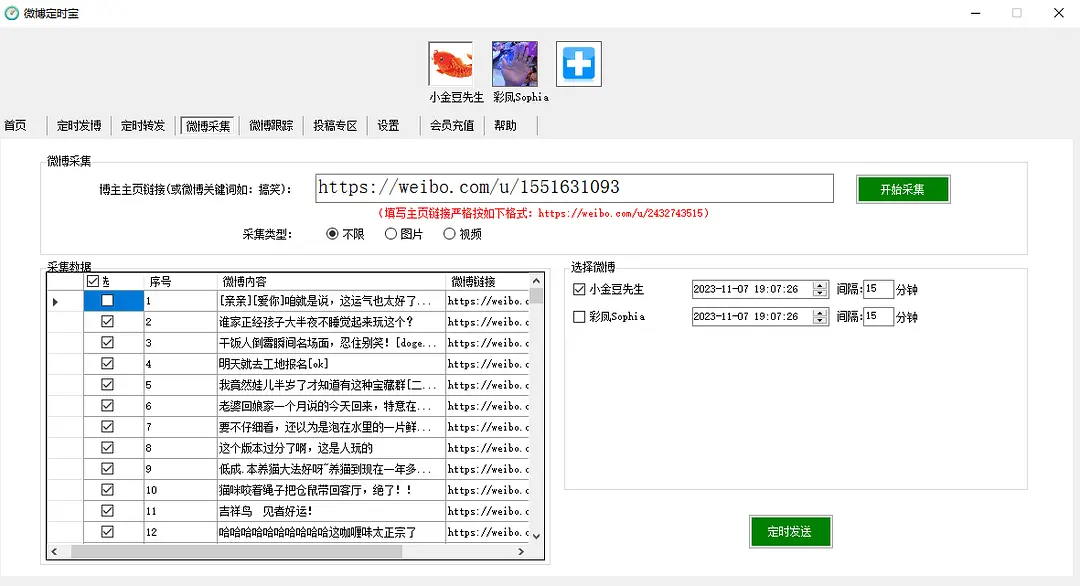Open the 帮助 tab
The width and height of the screenshot is (1080, 586).
coord(505,125)
